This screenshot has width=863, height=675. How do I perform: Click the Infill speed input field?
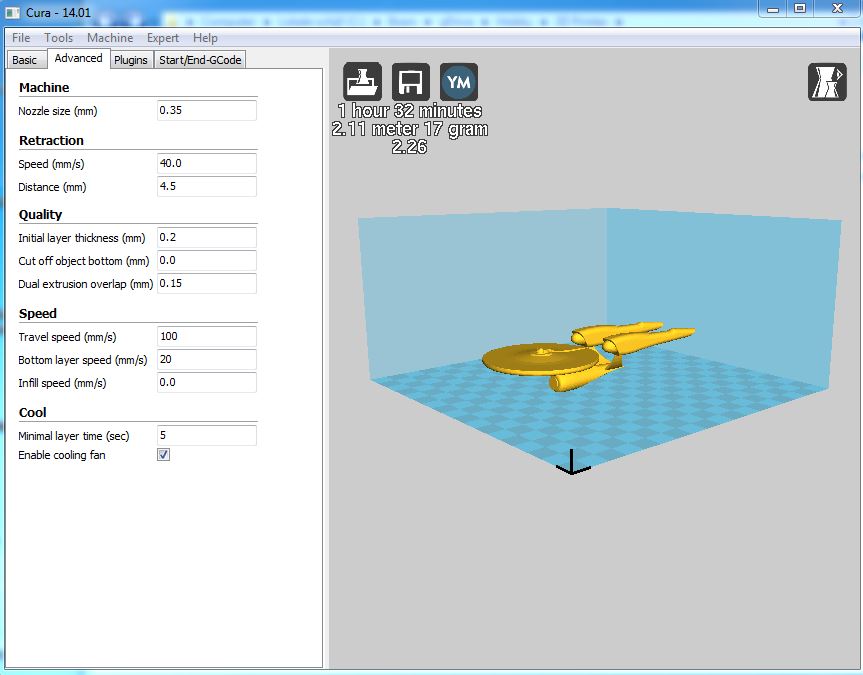[207, 383]
